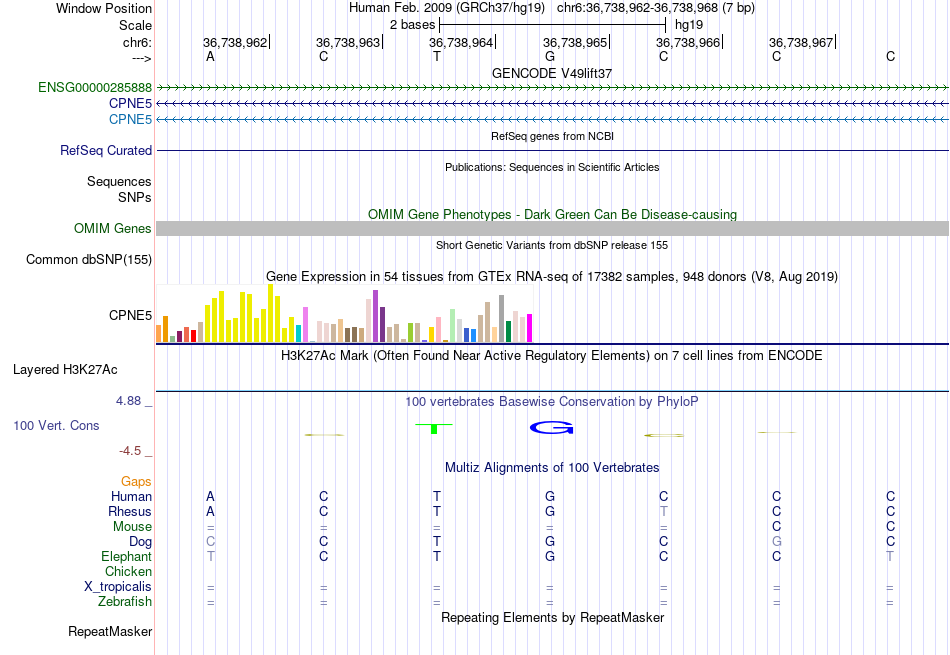Click Repeating Elements by RepeatMasker title
Image resolution: width=950 pixels, height=655 pixels.
(x=553, y=617)
